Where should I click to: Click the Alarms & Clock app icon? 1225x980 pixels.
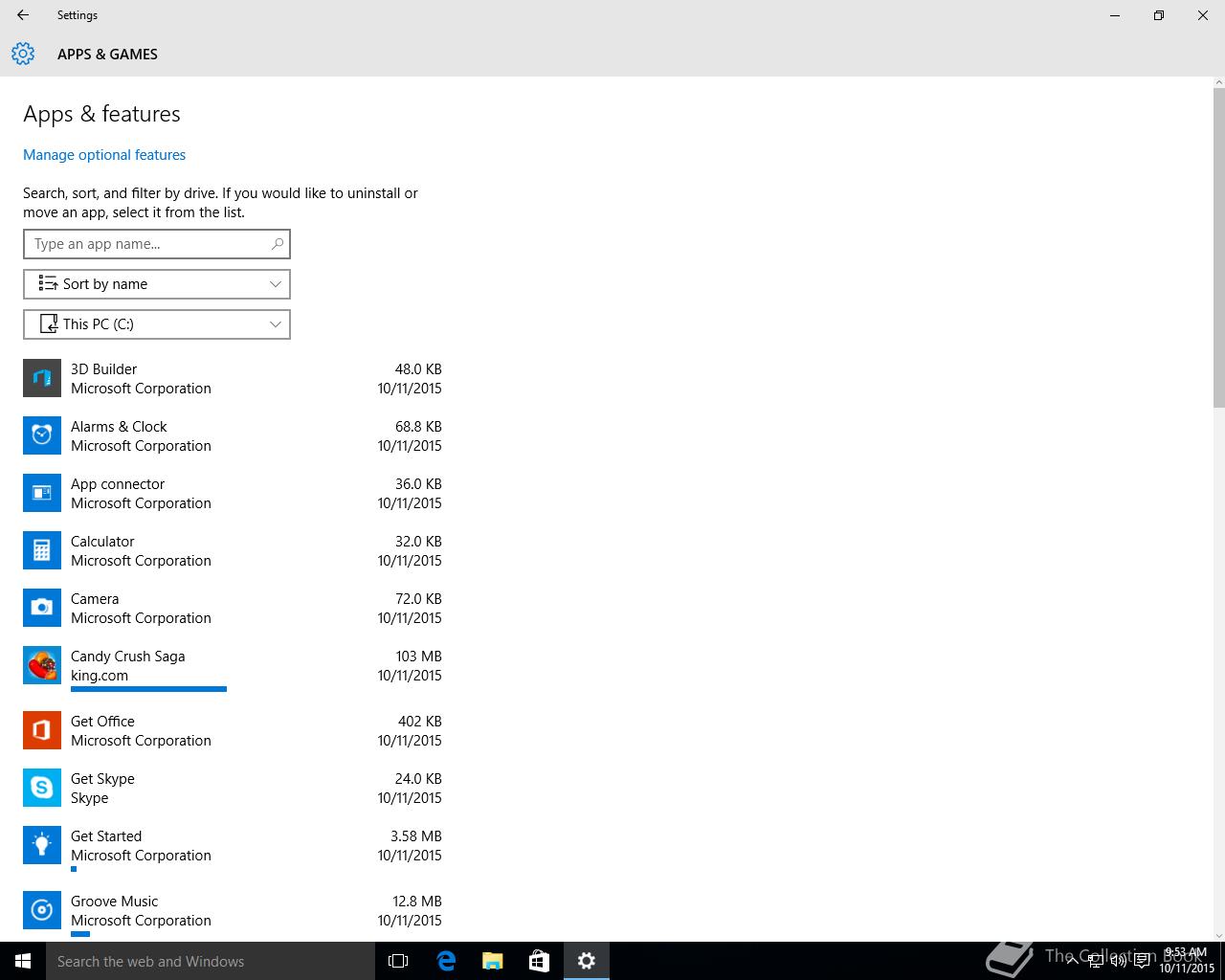(42, 435)
